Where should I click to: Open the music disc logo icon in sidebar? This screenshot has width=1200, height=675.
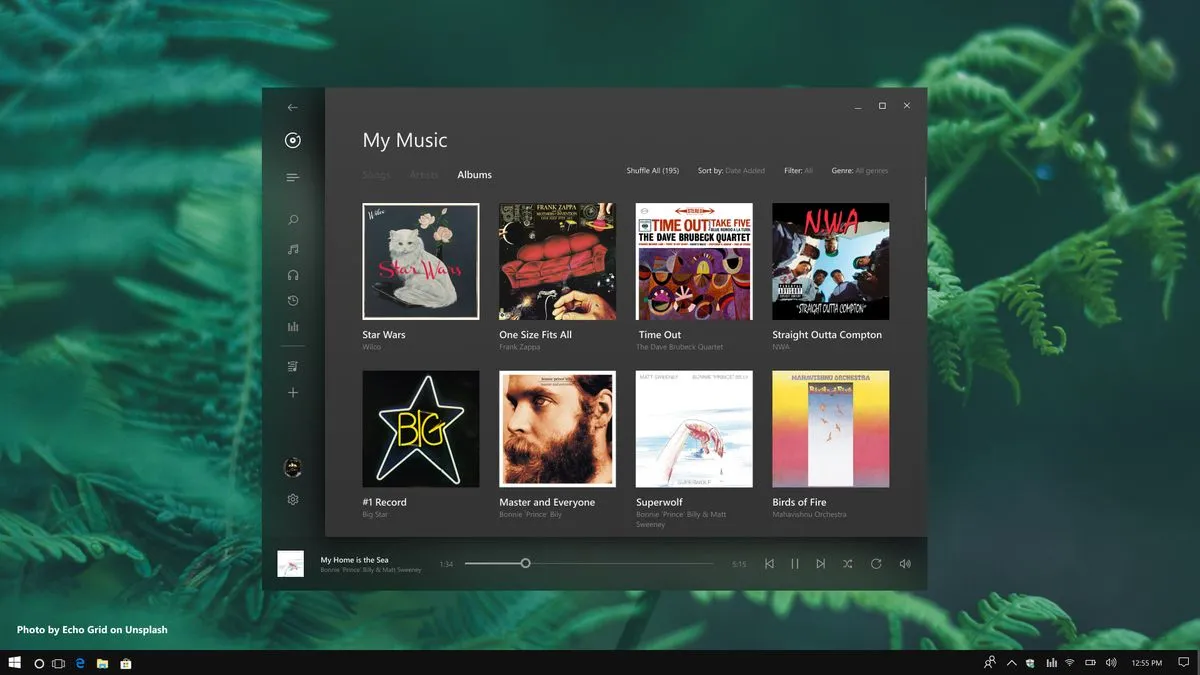293,141
